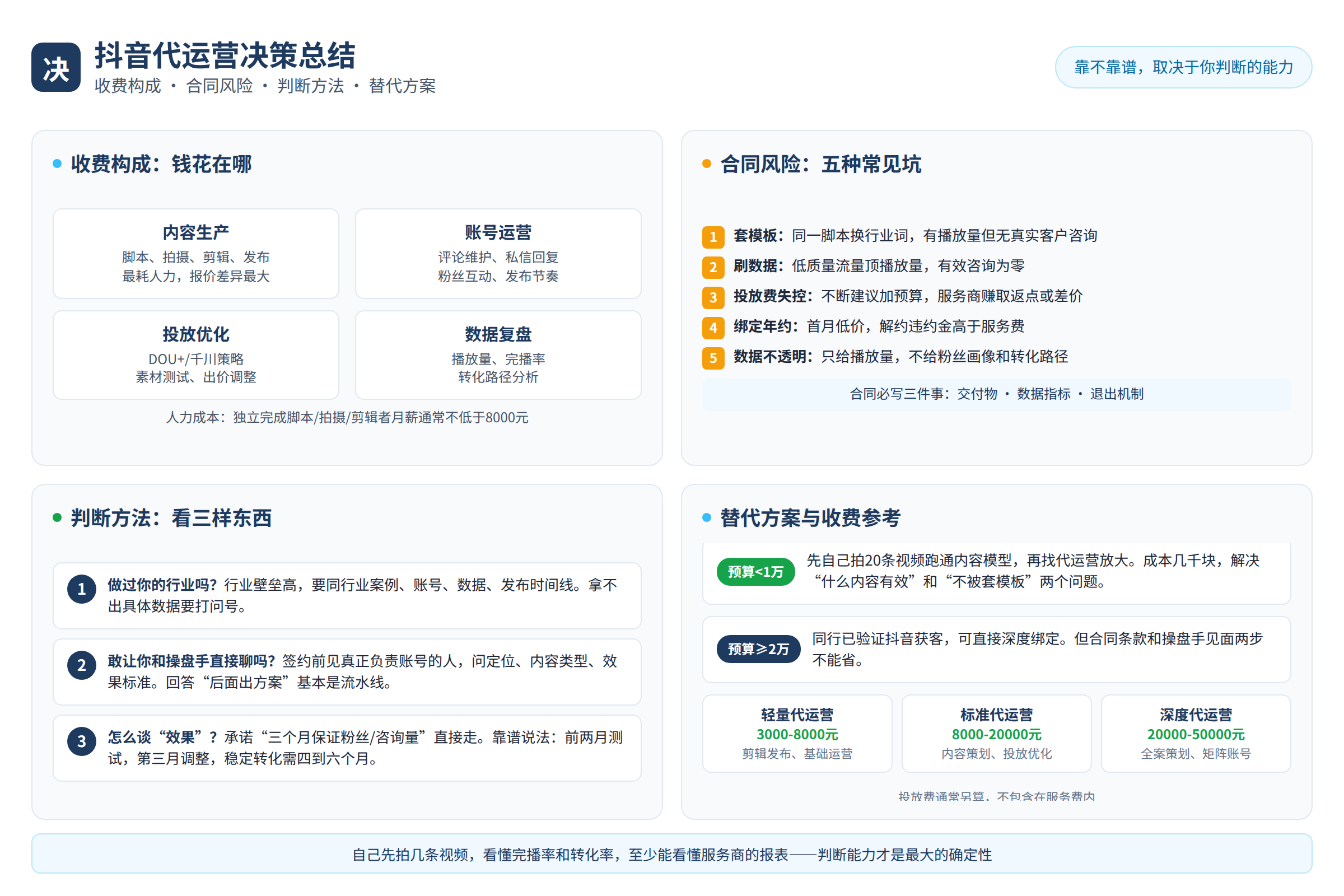
Task: Click the green 预算<1万 tag
Action: [x=755, y=571]
